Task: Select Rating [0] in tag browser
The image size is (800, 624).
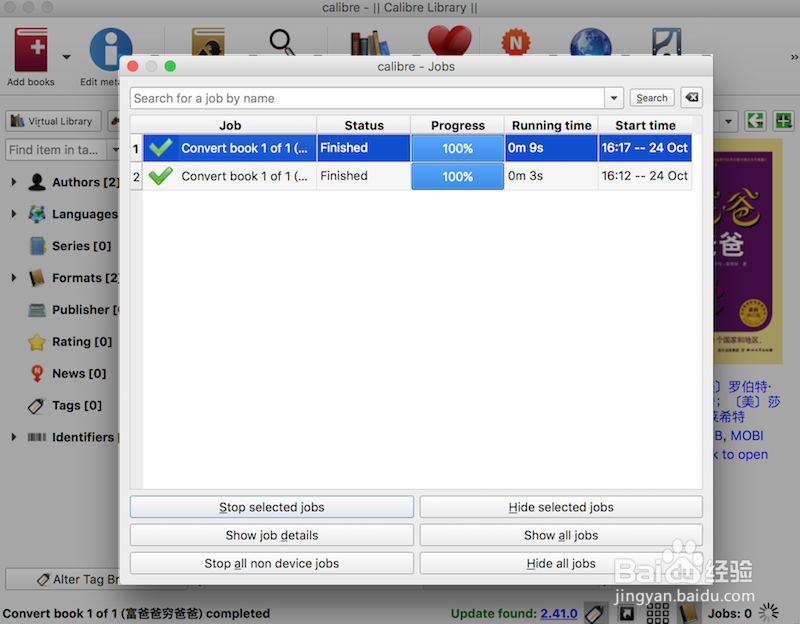Action: (x=82, y=341)
